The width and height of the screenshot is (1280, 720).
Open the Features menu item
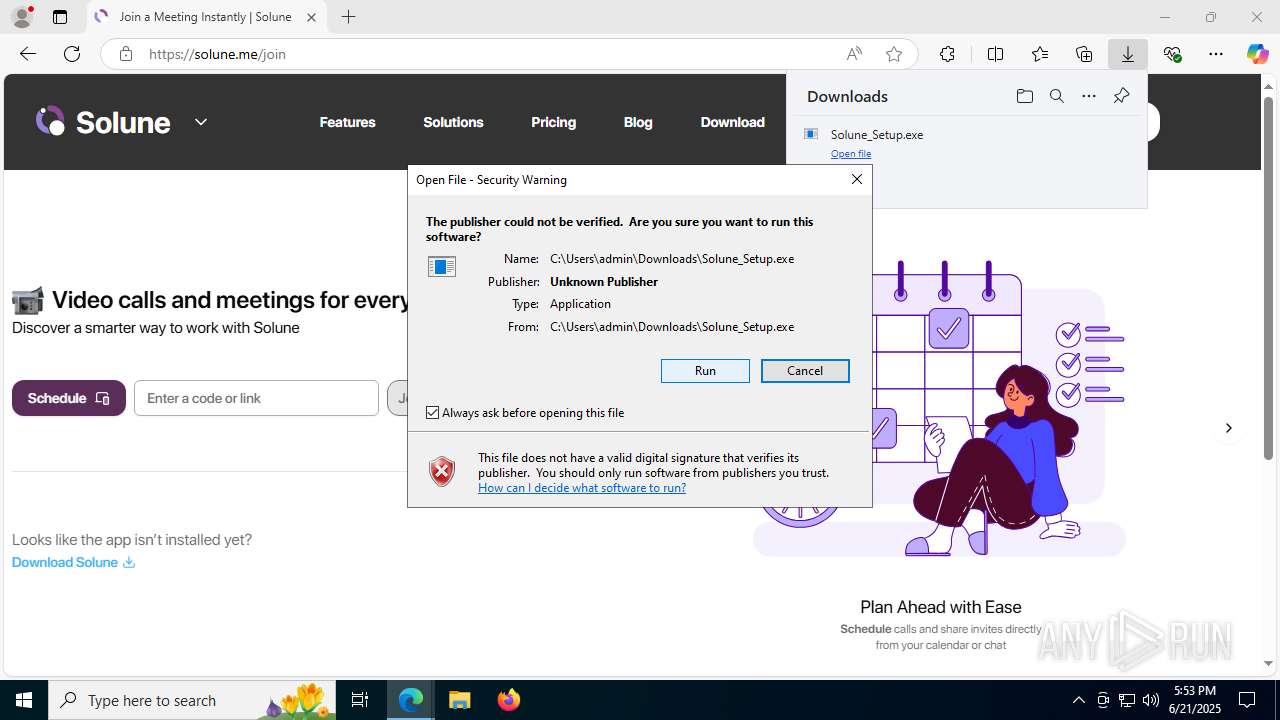pos(347,122)
